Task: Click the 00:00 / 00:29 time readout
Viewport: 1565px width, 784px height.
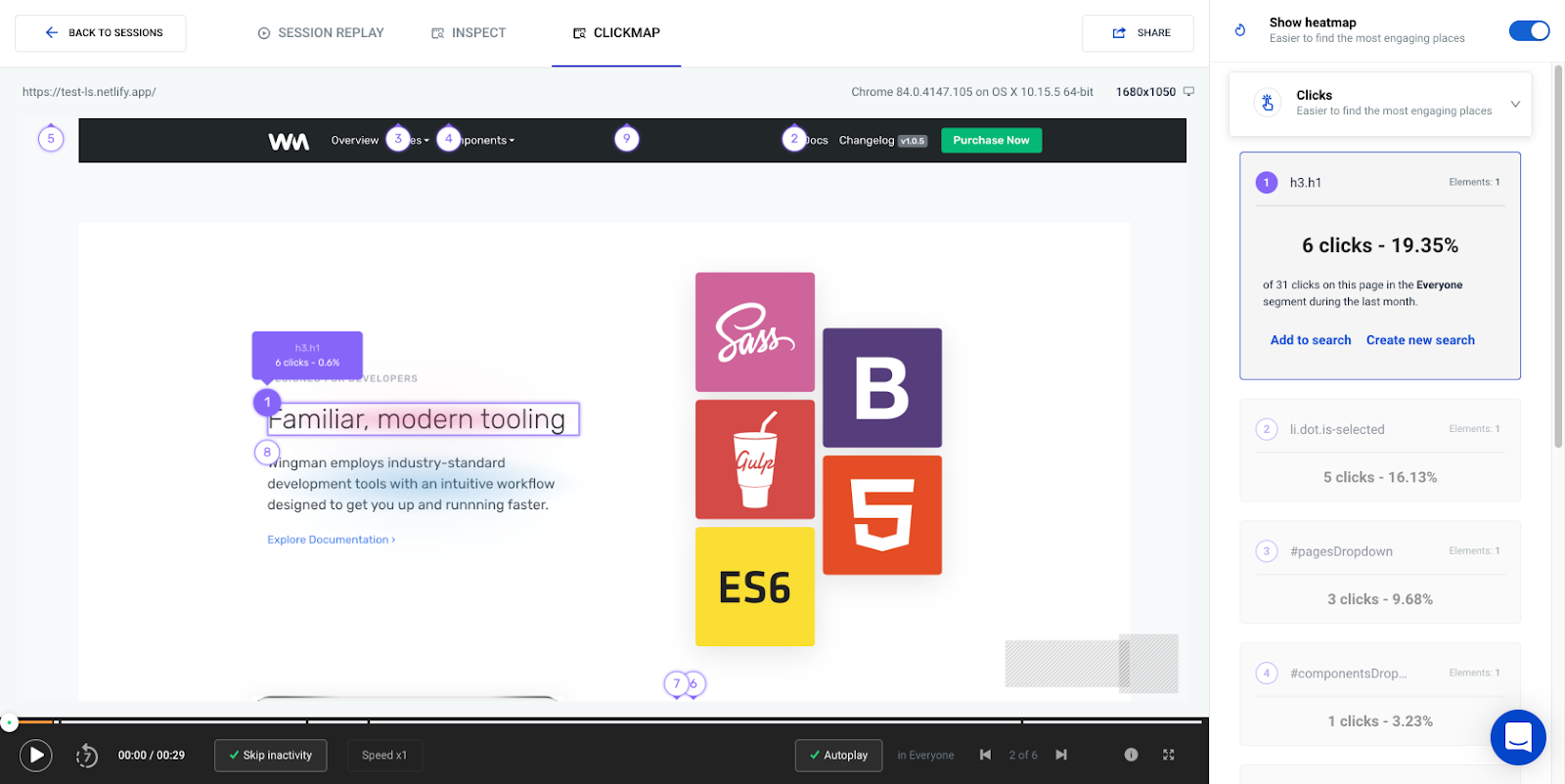Action: coord(152,755)
